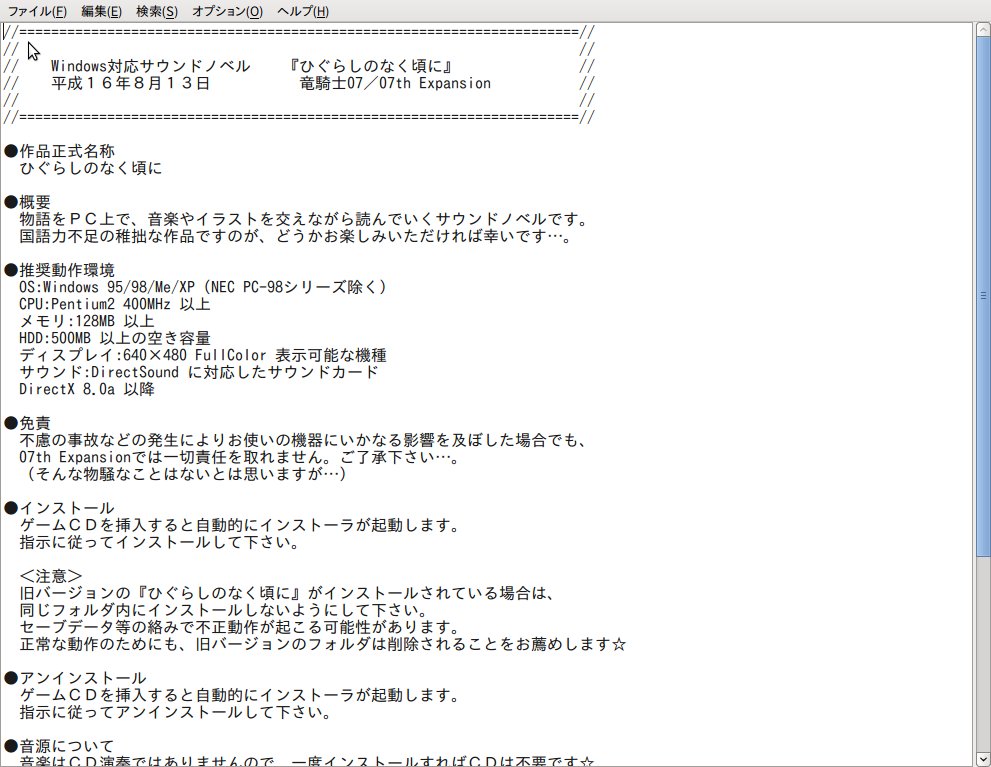Click ひぐらしのなく頃に under 作品正式名称
Viewport: 991px width, 767px height.
click(91, 168)
